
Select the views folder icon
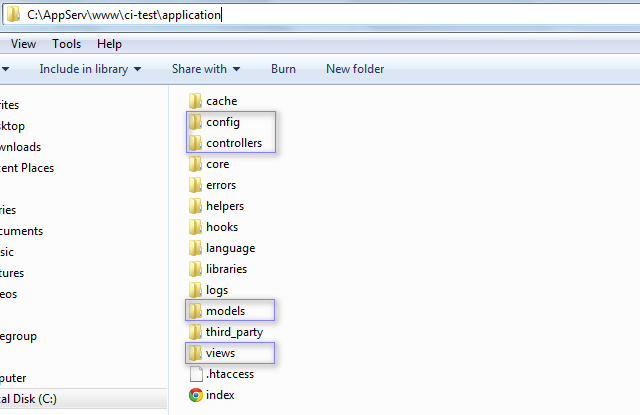click(195, 353)
